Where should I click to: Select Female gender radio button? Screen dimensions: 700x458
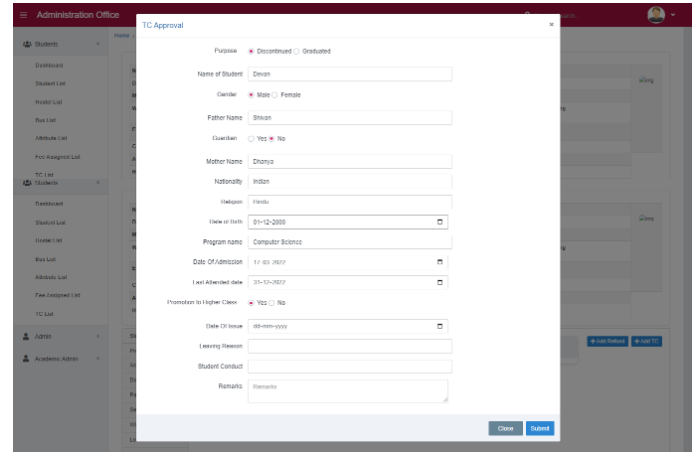(275, 95)
